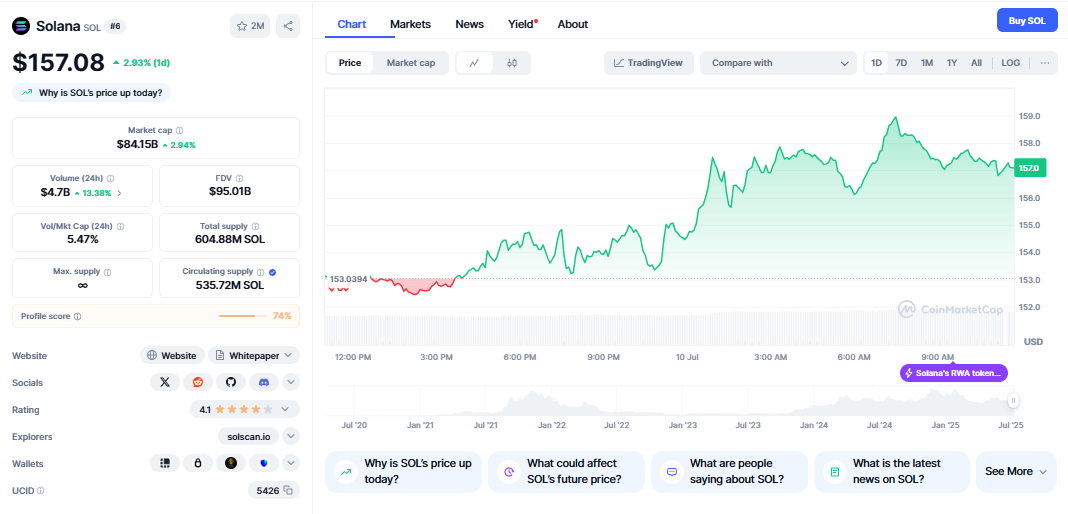Click Why is SOL's price up today pill
Viewport: 1068px width, 514px height.
coord(91,93)
